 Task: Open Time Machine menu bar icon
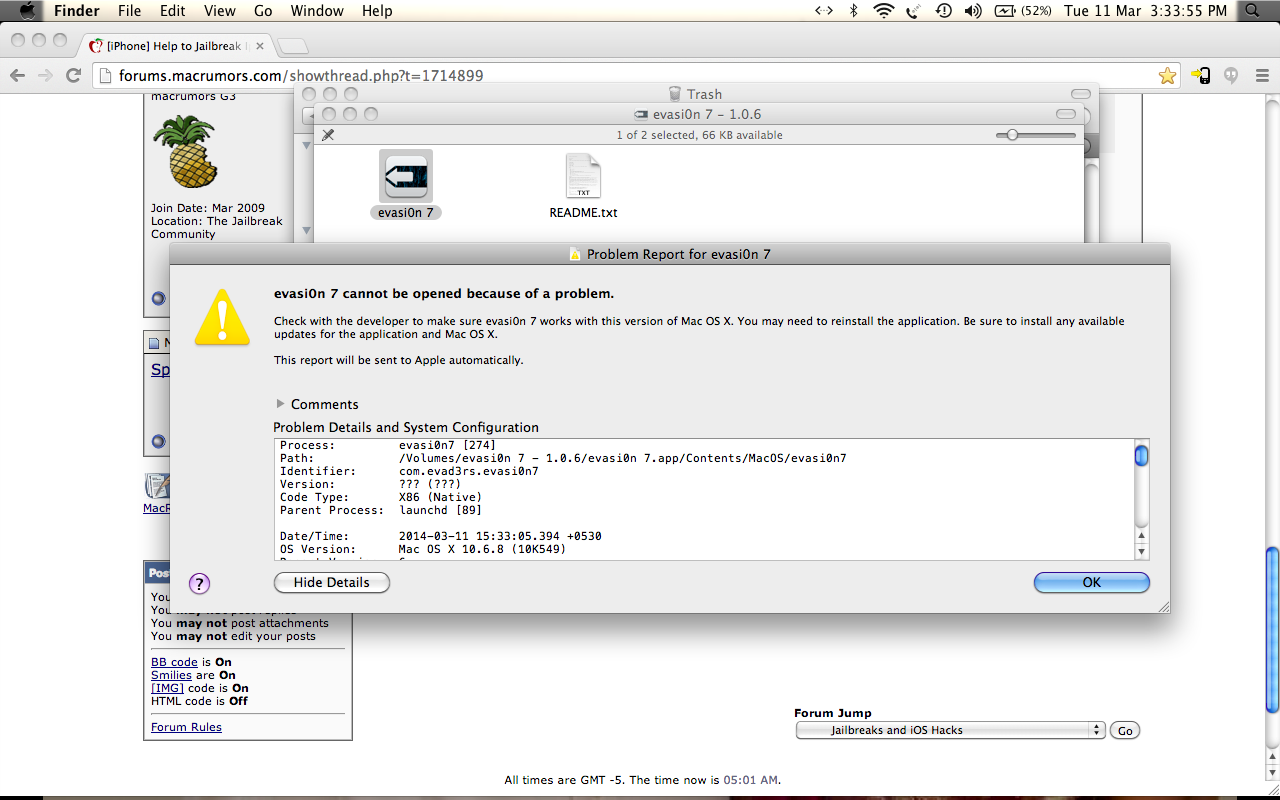coord(943,11)
